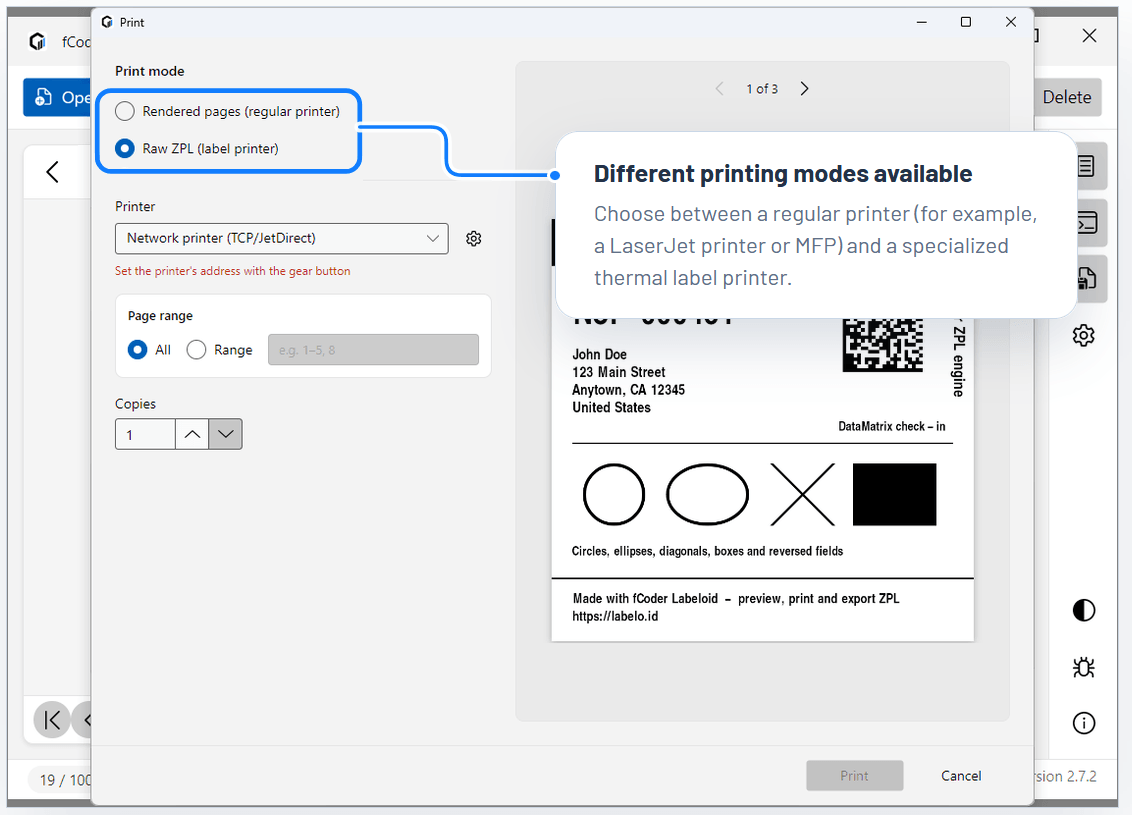Open the info icon in sidebar
This screenshot has width=1132, height=815.
click(x=1084, y=723)
